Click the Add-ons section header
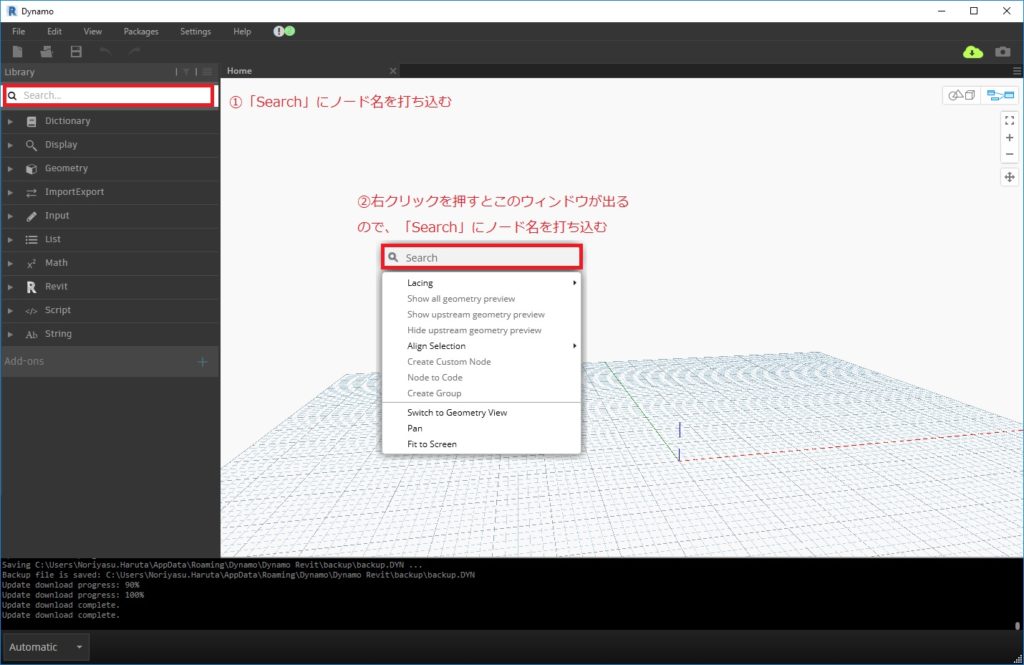 109,361
